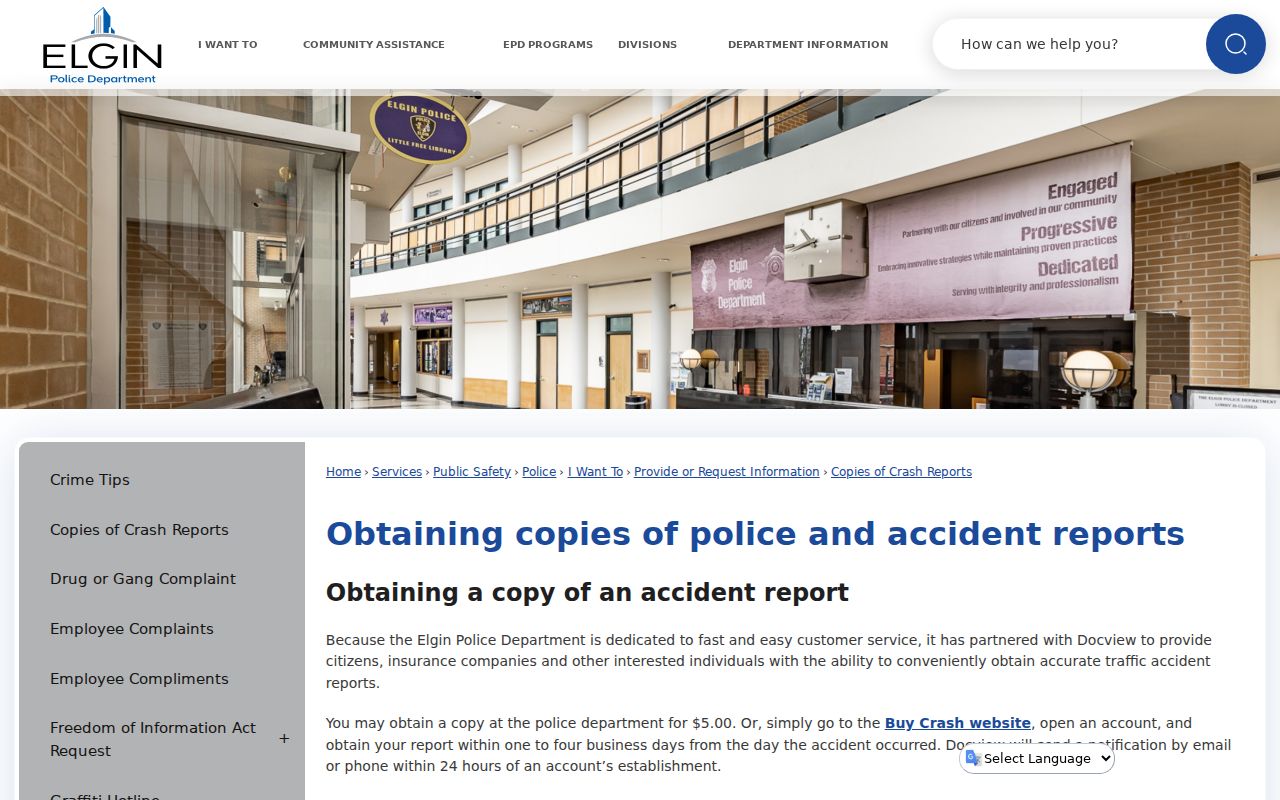Click the blue search magnifier button
Image resolution: width=1280 pixels, height=800 pixels.
1235,44
